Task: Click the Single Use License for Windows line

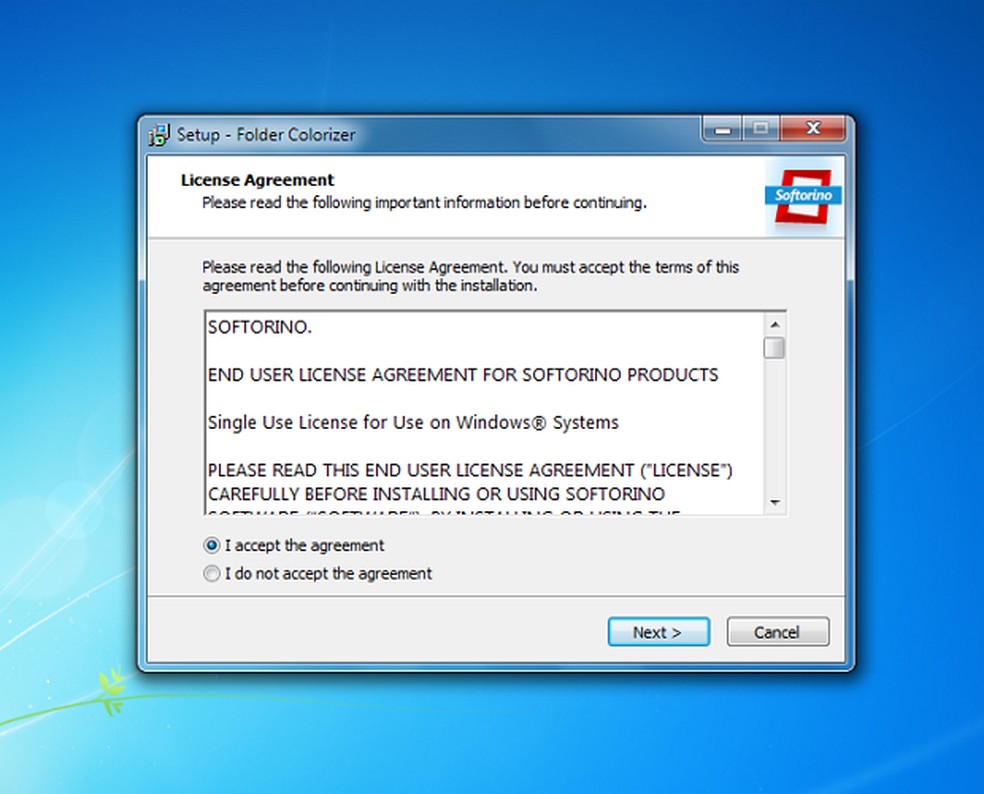Action: pos(413,422)
